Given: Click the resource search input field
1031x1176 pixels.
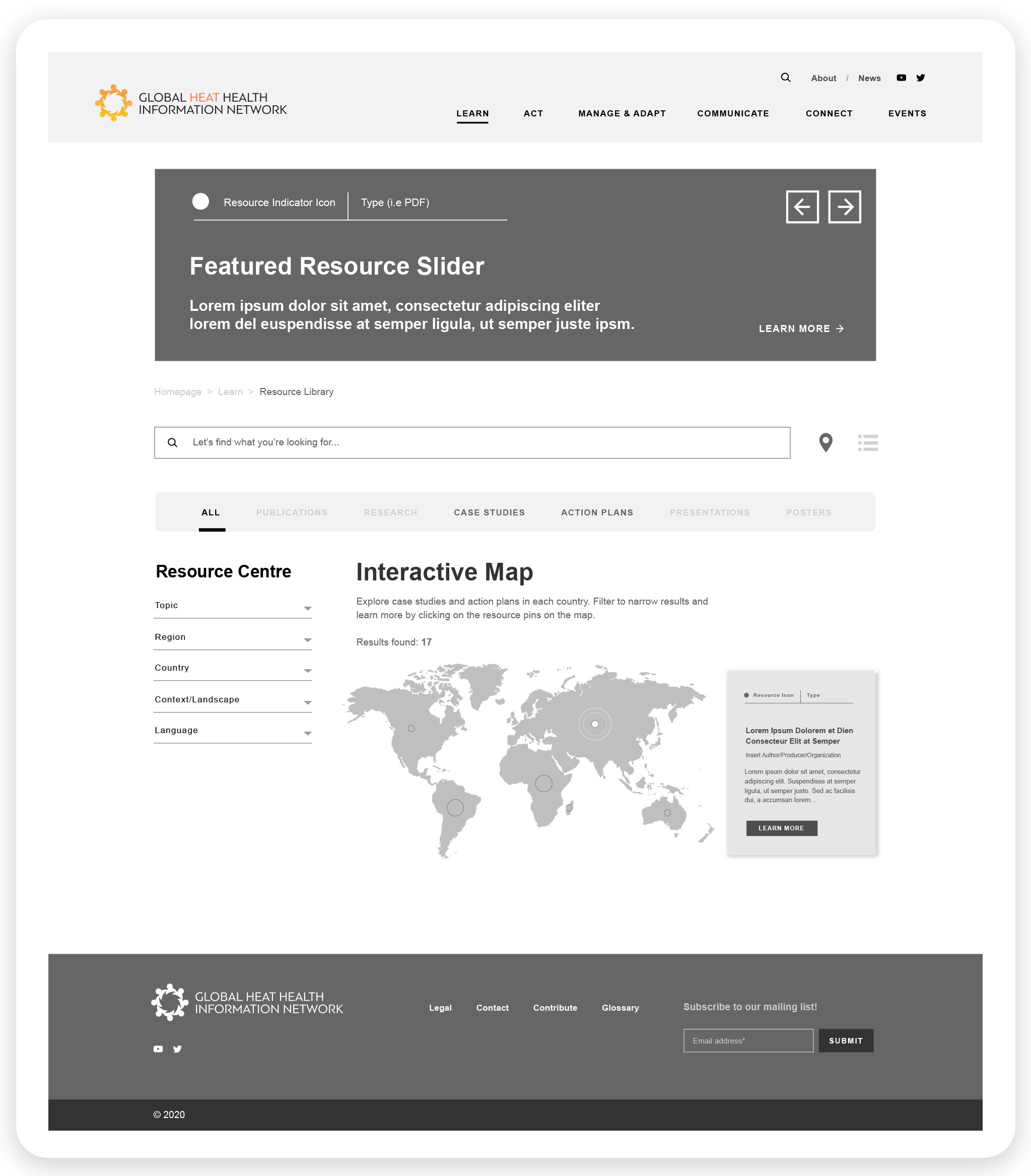Looking at the screenshot, I should (x=483, y=442).
